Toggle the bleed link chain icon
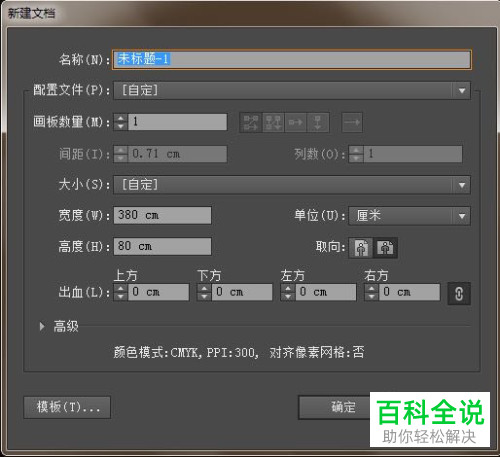 (459, 294)
